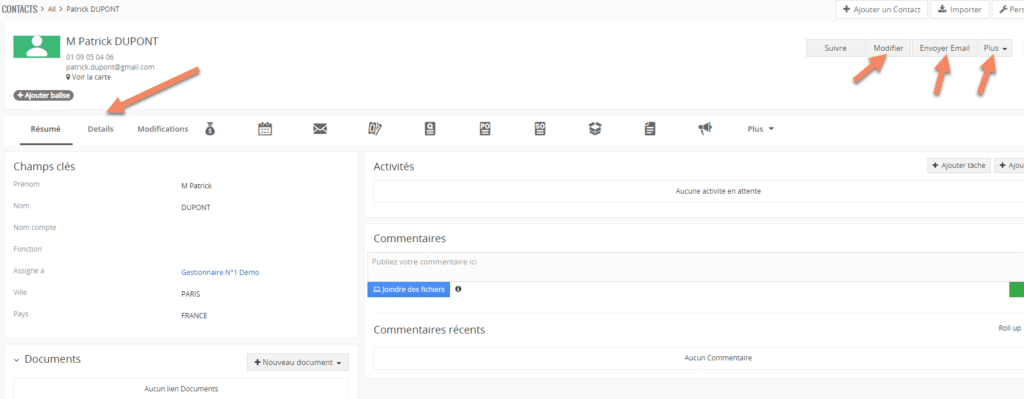1024x399 pixels.
Task: Open the Nouveau document dropdown
Action: coord(298,362)
